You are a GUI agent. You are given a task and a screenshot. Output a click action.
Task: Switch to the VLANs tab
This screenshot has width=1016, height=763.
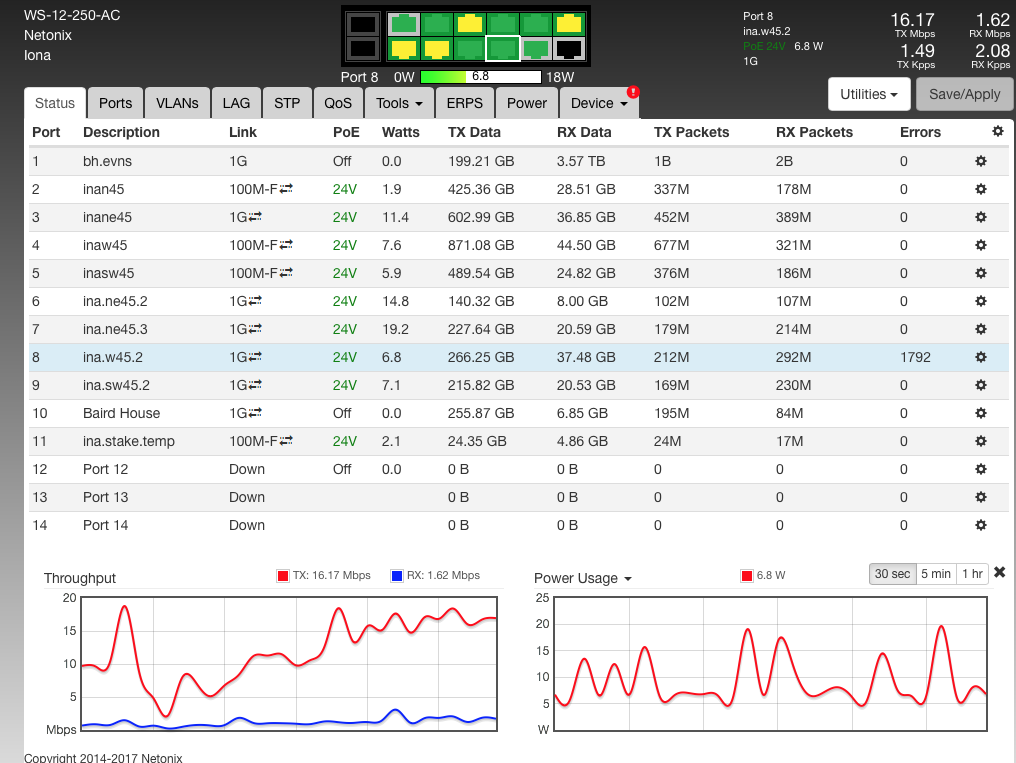coord(177,103)
